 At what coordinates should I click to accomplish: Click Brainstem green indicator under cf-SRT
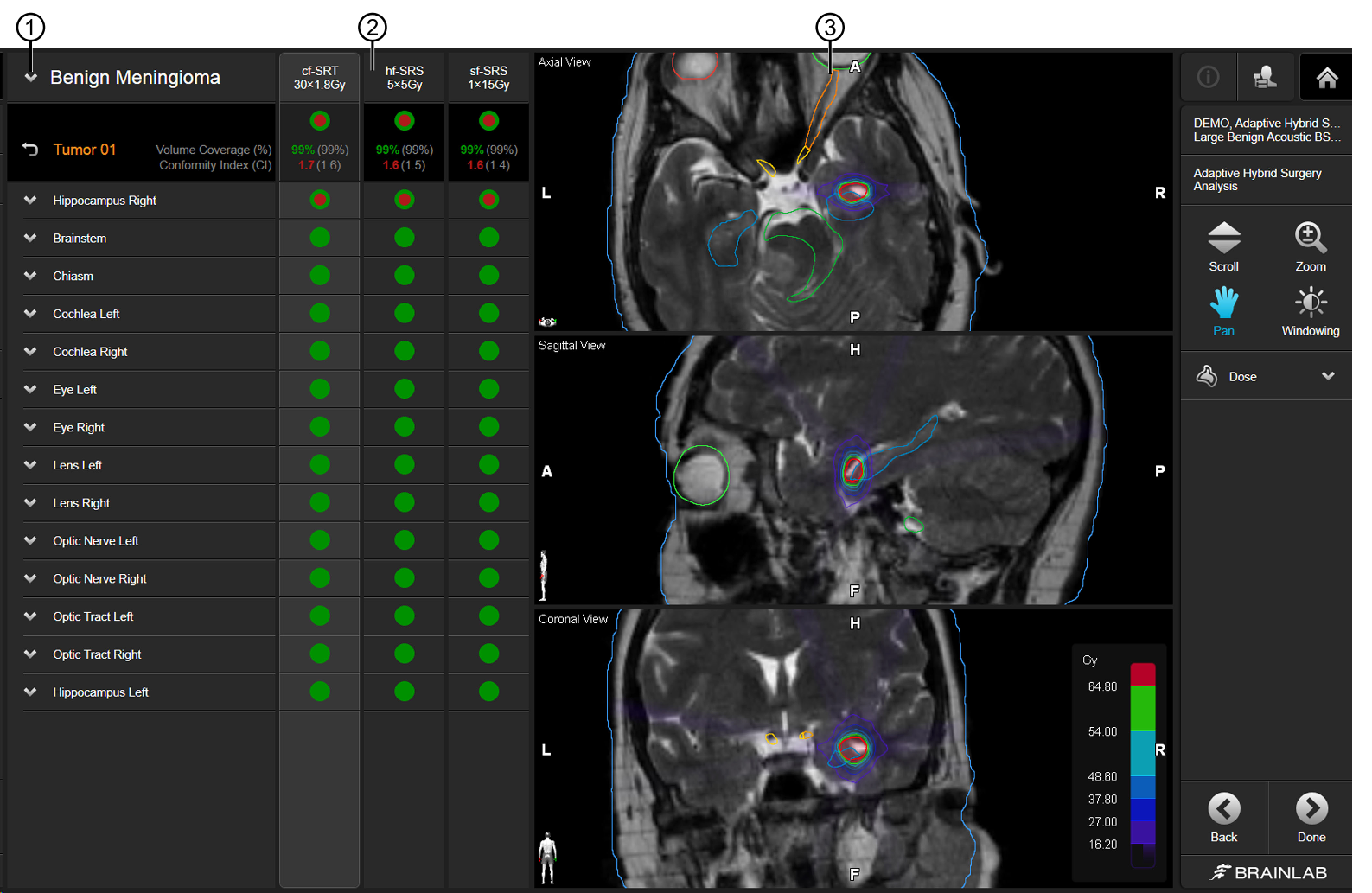(x=320, y=238)
